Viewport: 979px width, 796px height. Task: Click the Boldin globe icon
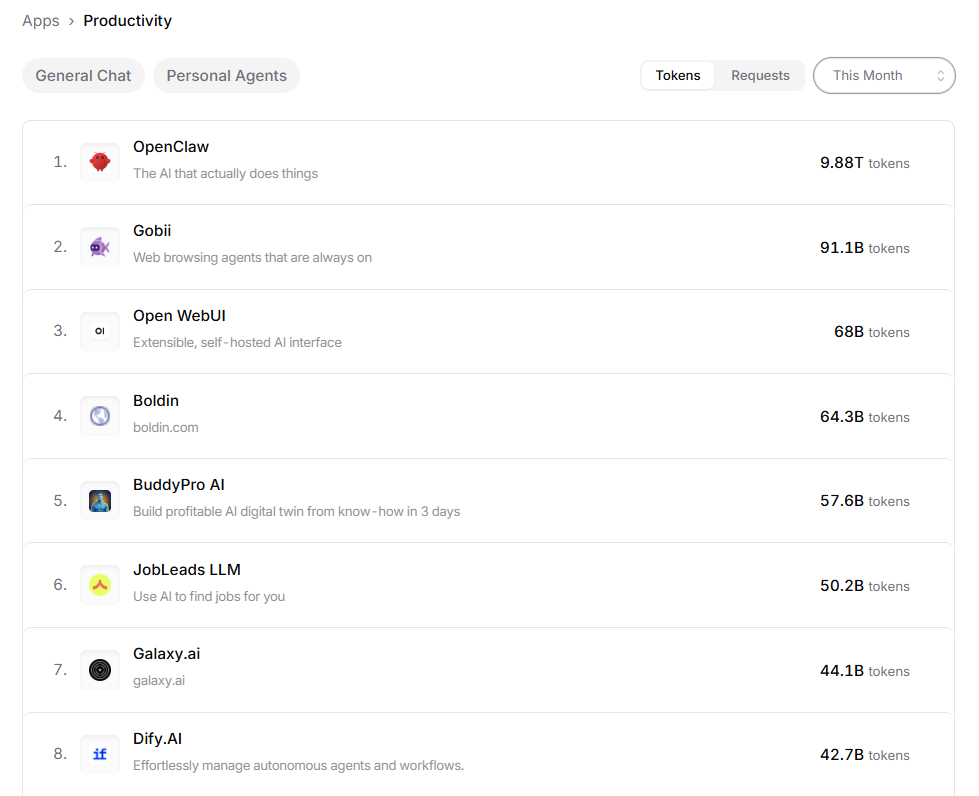tap(100, 416)
